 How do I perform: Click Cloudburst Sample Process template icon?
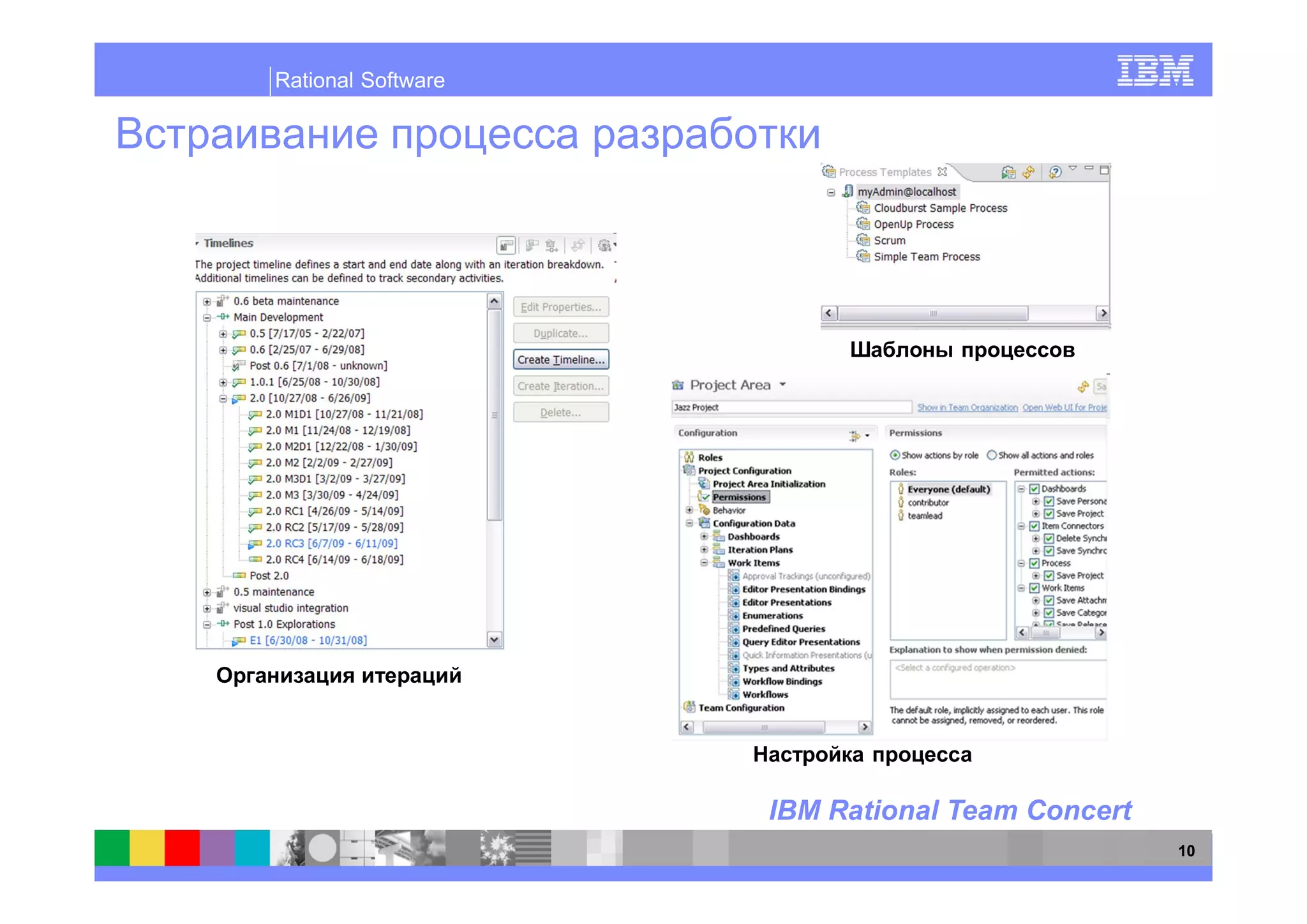[863, 207]
